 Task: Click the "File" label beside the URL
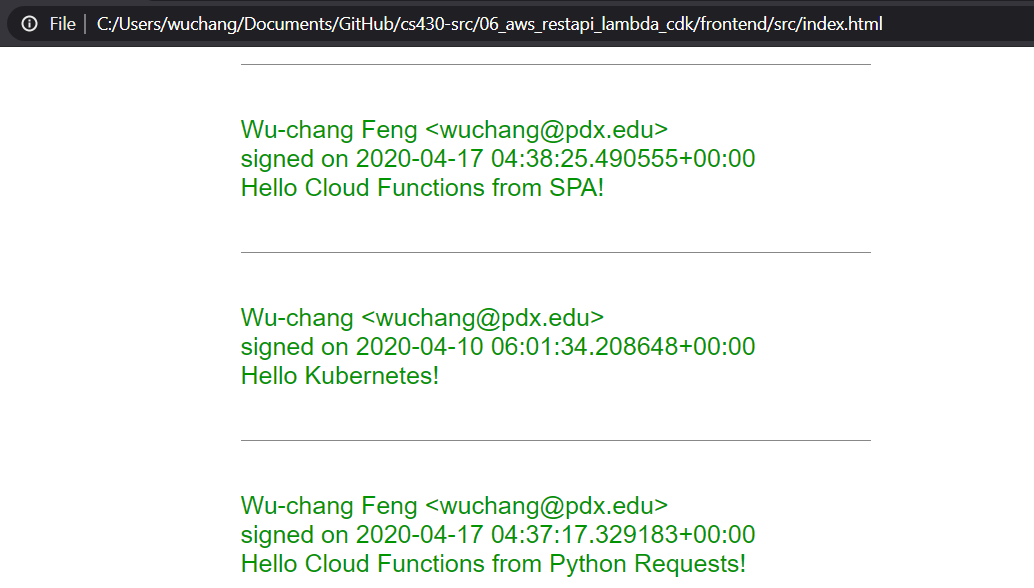tap(62, 24)
